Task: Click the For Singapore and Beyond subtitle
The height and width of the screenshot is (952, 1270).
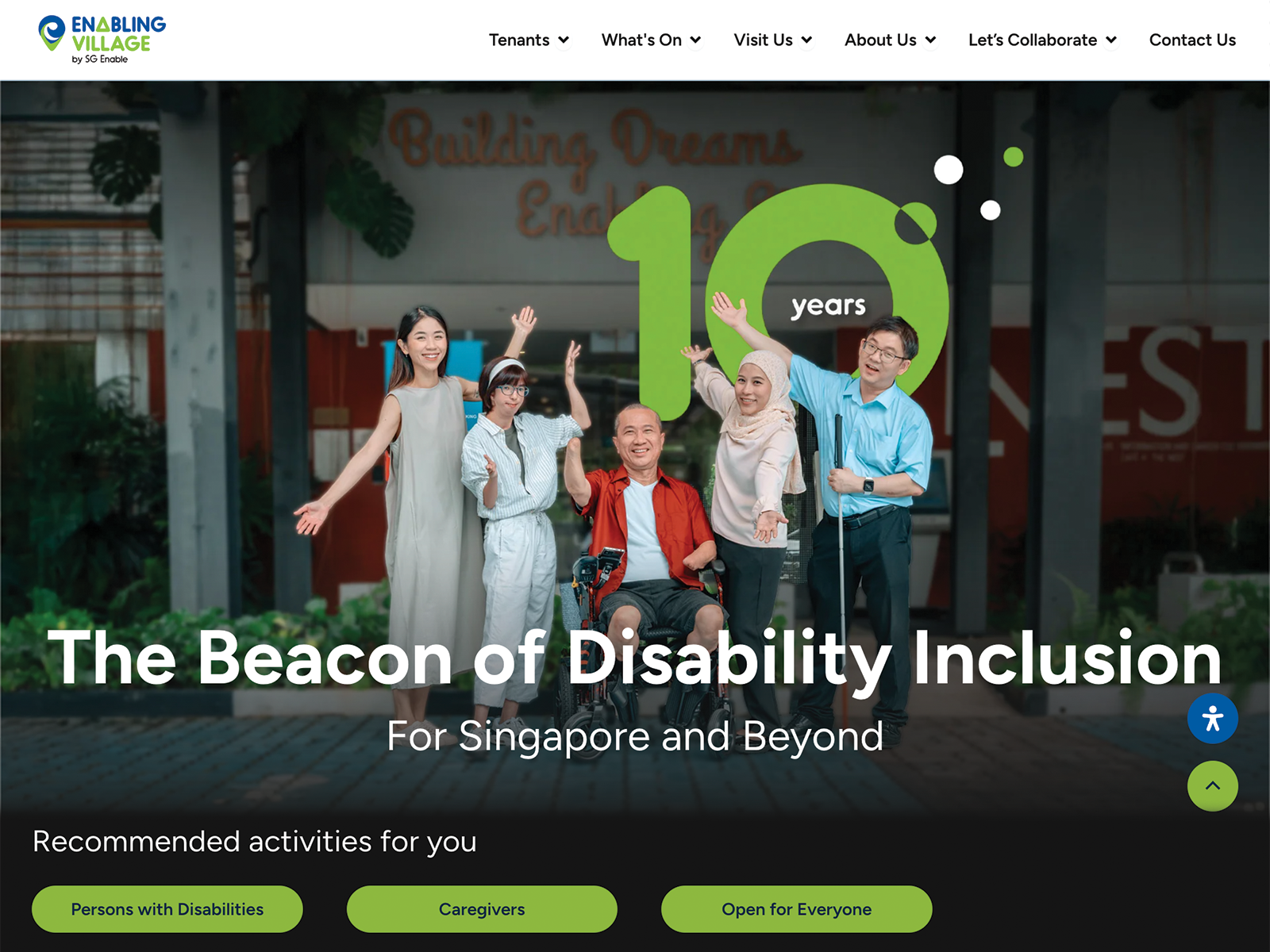Action: 635,736
